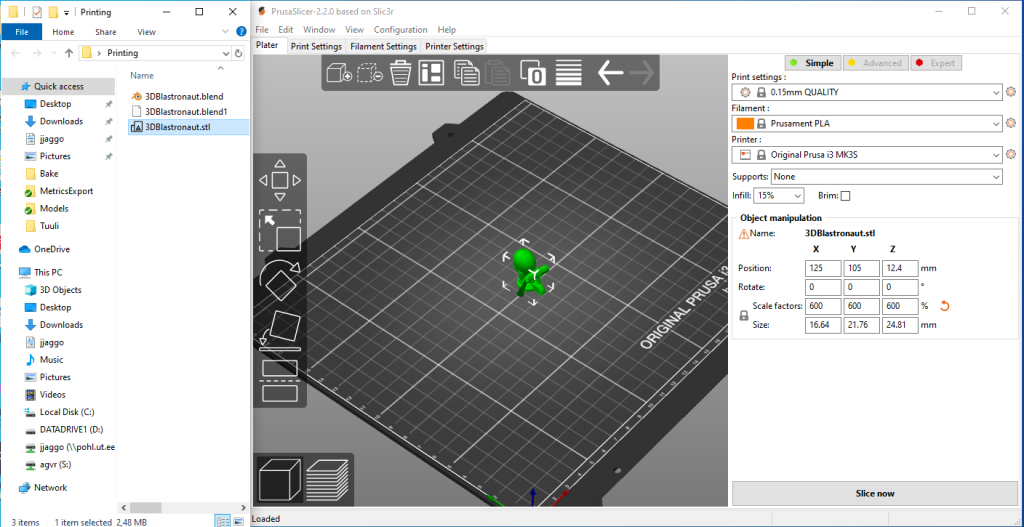Click the Name column header
The width and height of the screenshot is (1024, 527).
[142, 75]
